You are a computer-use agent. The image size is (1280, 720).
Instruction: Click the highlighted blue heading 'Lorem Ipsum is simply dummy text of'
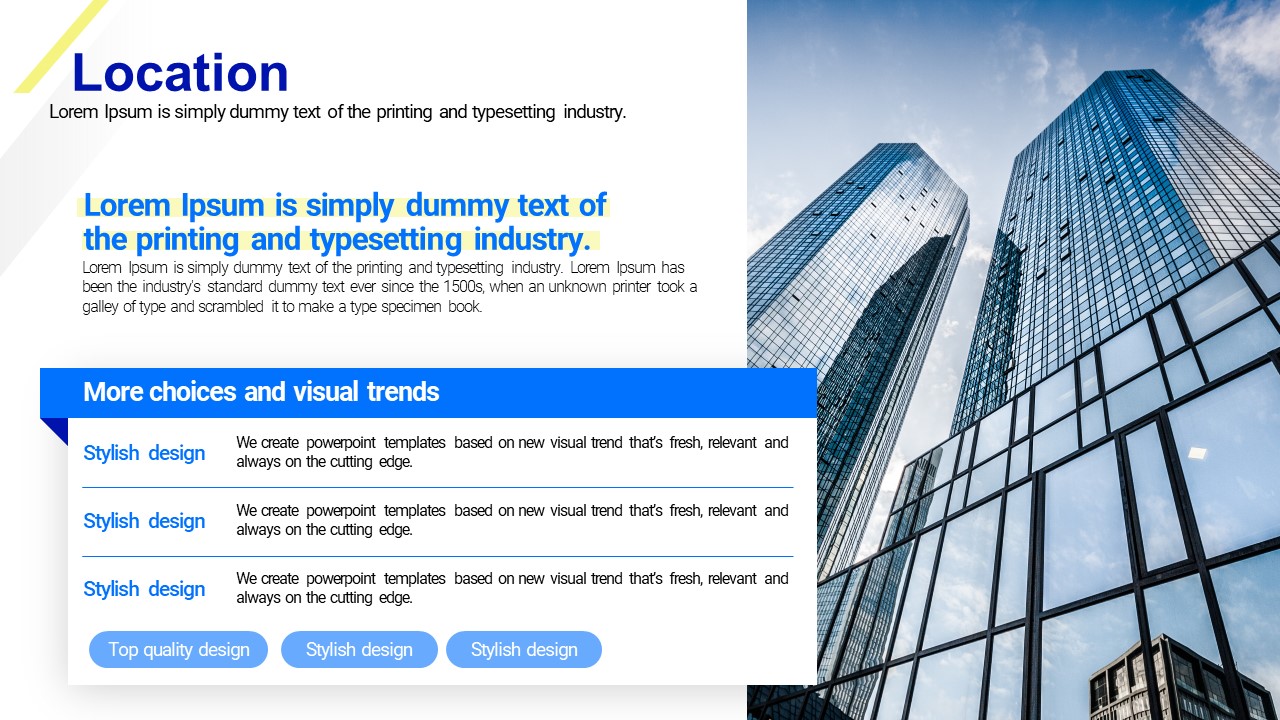[345, 205]
